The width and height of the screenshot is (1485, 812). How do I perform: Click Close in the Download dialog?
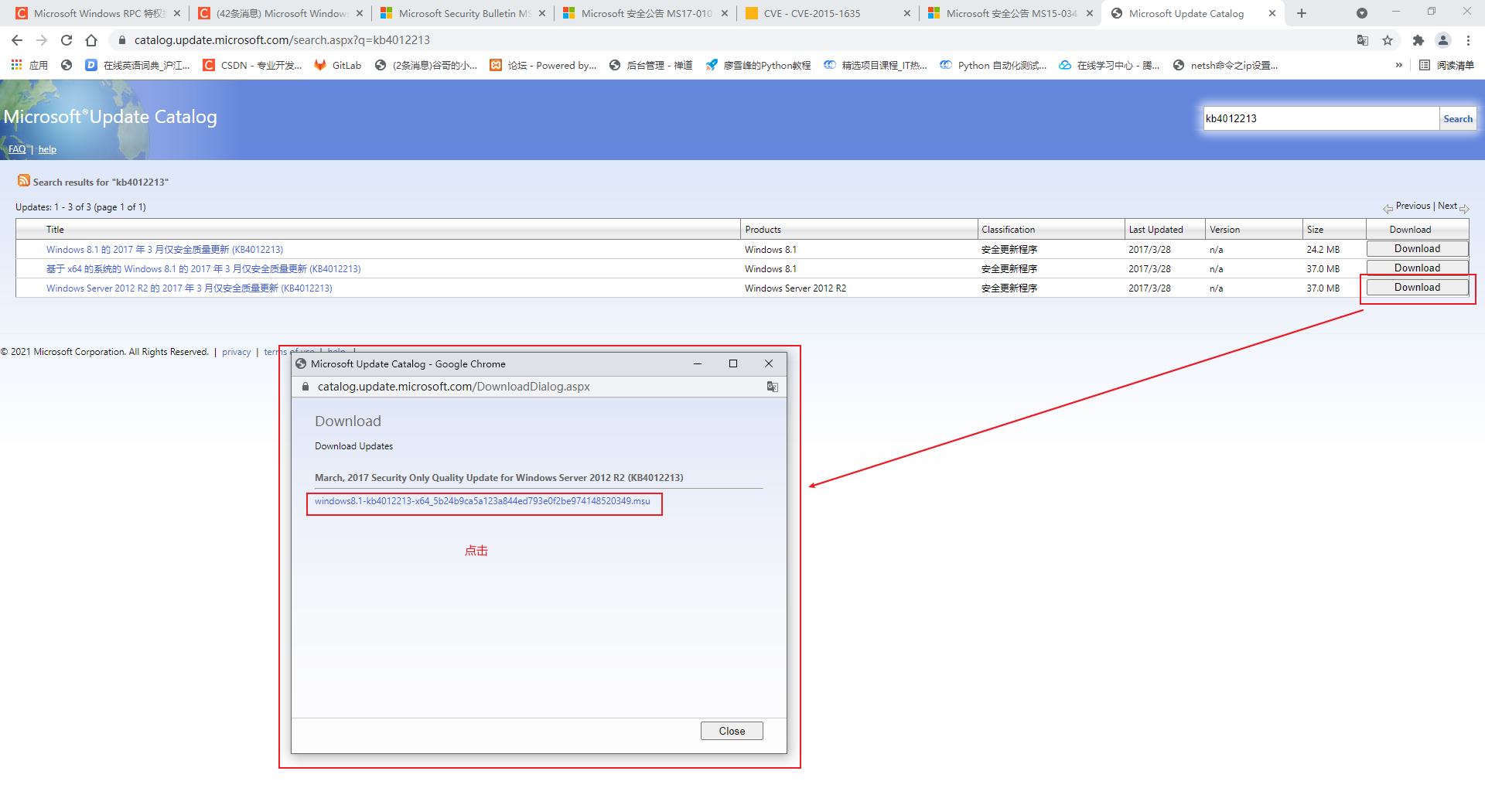point(731,730)
